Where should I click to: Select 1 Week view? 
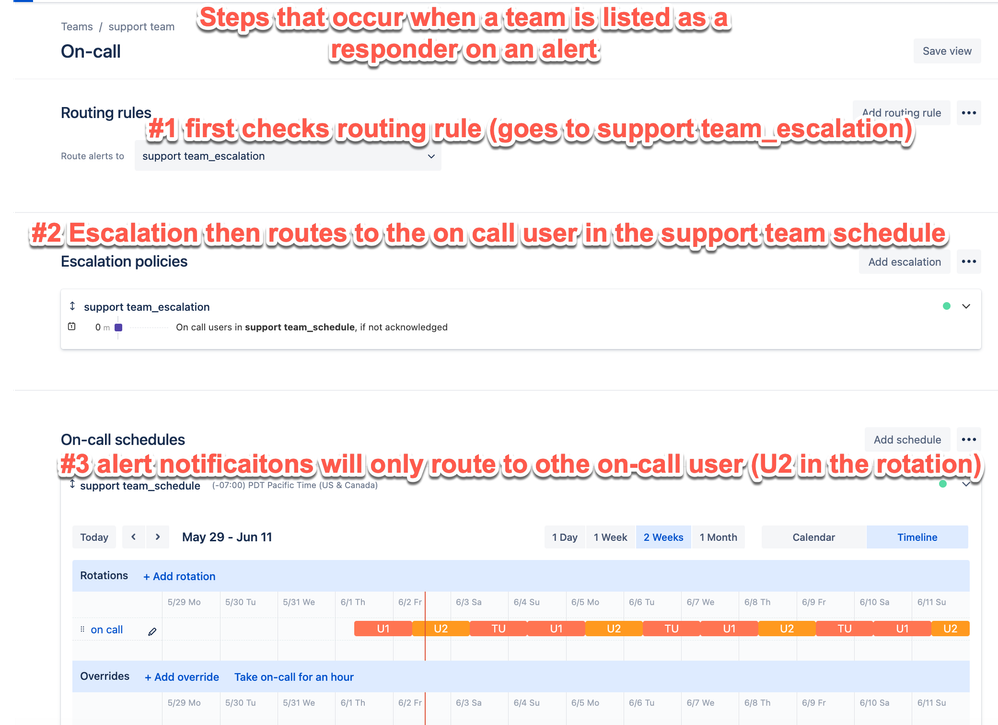610,537
